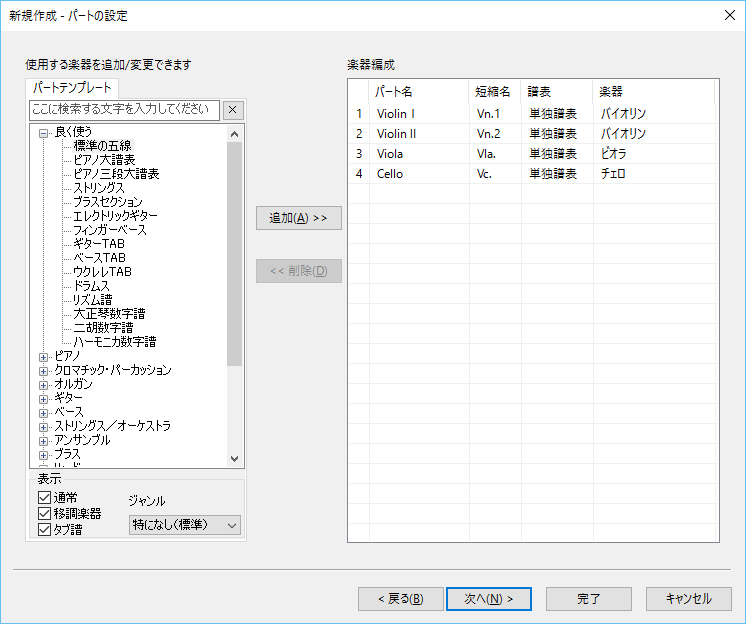The width and height of the screenshot is (746, 624).
Task: Click the tree scrollbar up arrow
Action: point(235,133)
